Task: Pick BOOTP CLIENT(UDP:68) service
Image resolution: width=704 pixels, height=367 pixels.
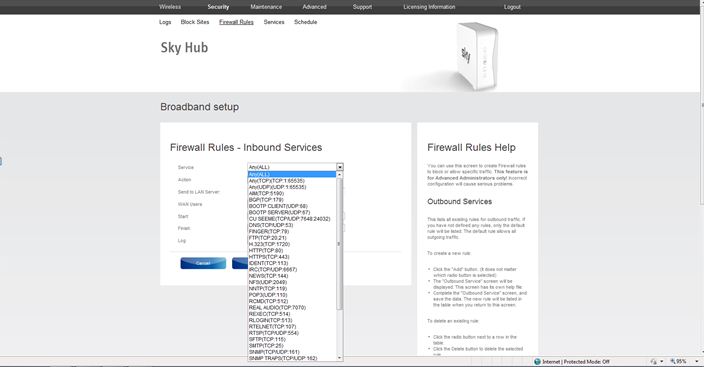Action: tap(292, 206)
